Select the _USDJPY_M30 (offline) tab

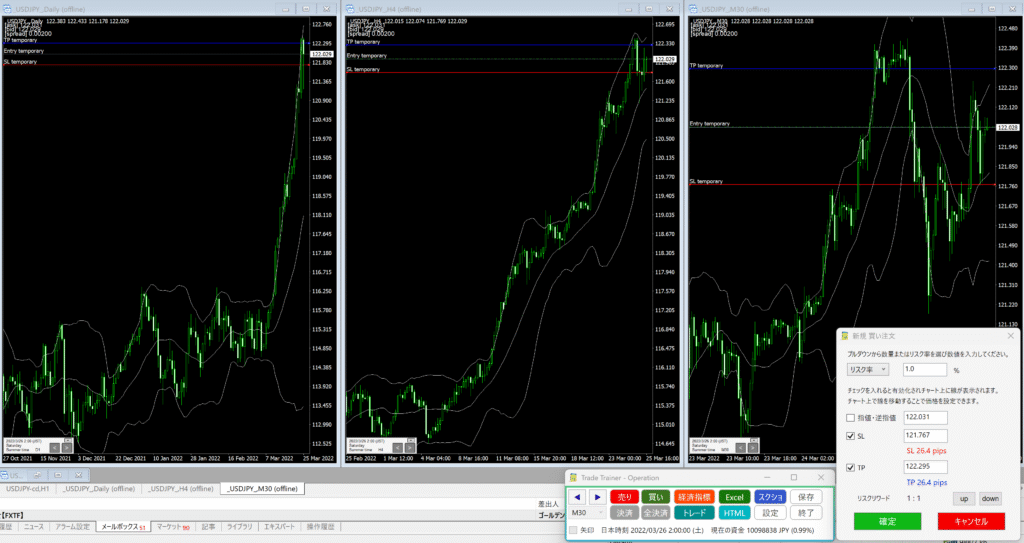coord(263,489)
